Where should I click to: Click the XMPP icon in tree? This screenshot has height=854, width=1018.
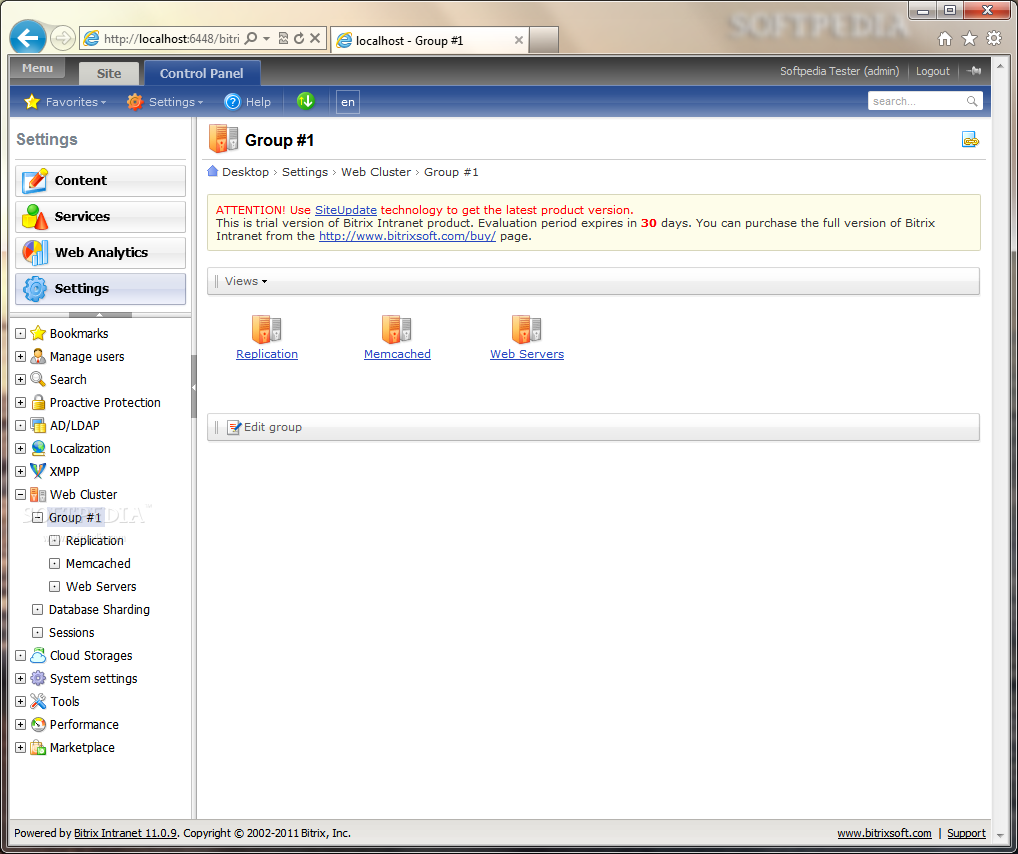coord(38,471)
